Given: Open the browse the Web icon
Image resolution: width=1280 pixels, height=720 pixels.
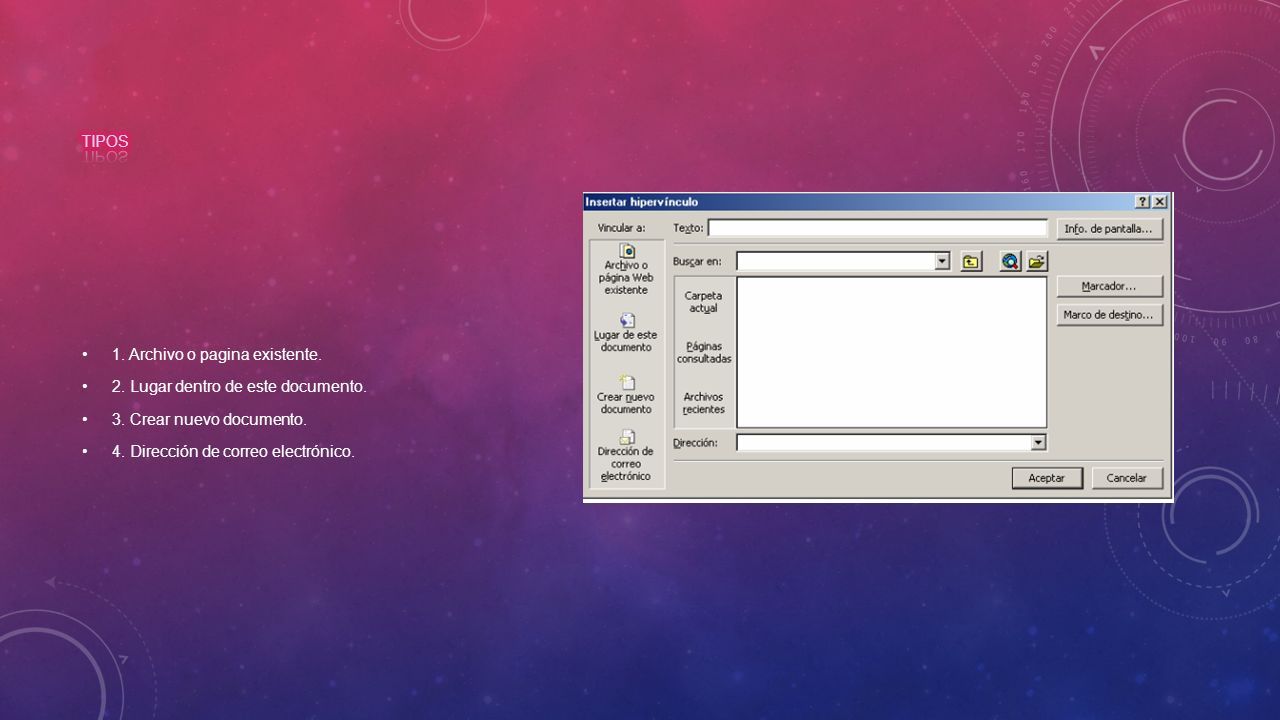Looking at the screenshot, I should click(x=1010, y=261).
